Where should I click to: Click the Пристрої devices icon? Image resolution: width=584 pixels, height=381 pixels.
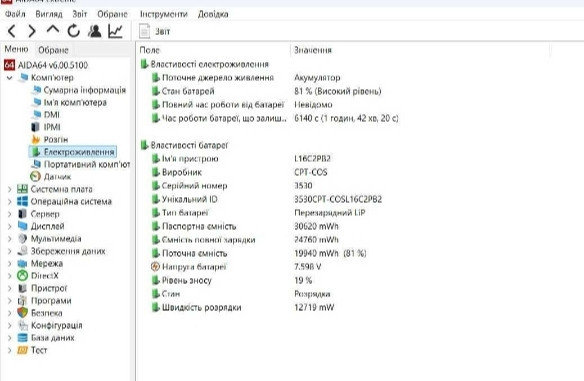tap(22, 288)
